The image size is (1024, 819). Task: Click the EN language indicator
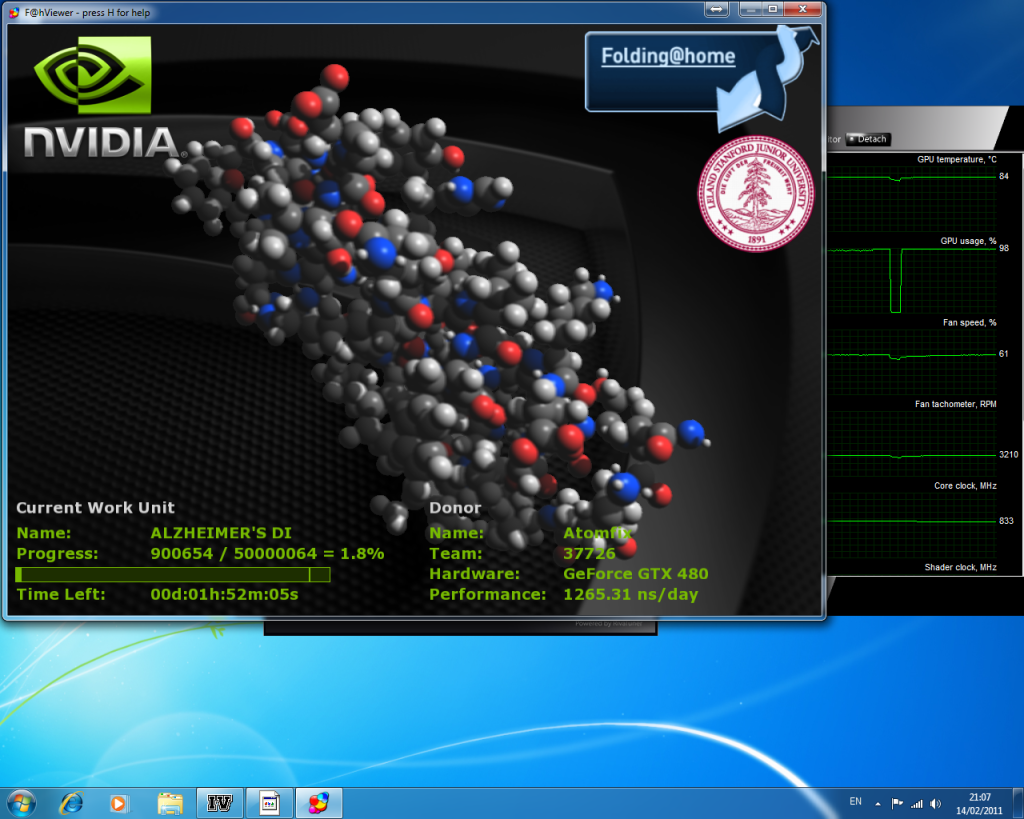pos(856,802)
